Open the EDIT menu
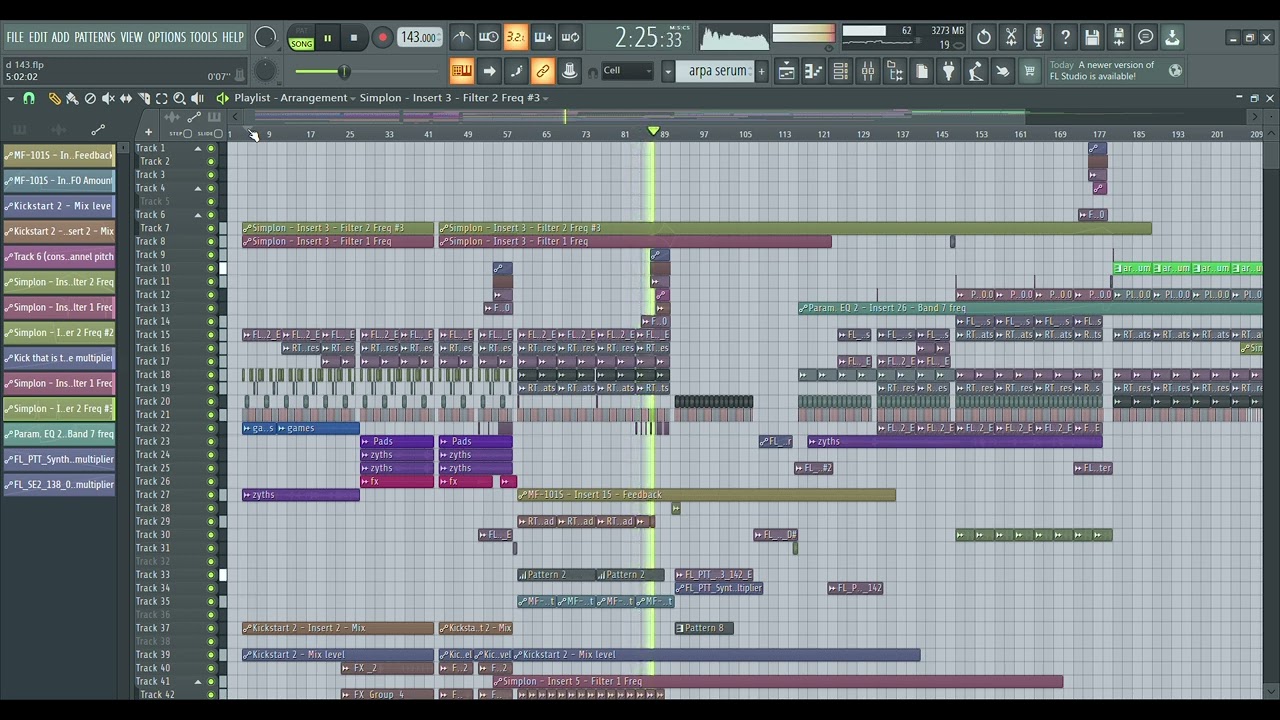The image size is (1280, 720). [38, 37]
